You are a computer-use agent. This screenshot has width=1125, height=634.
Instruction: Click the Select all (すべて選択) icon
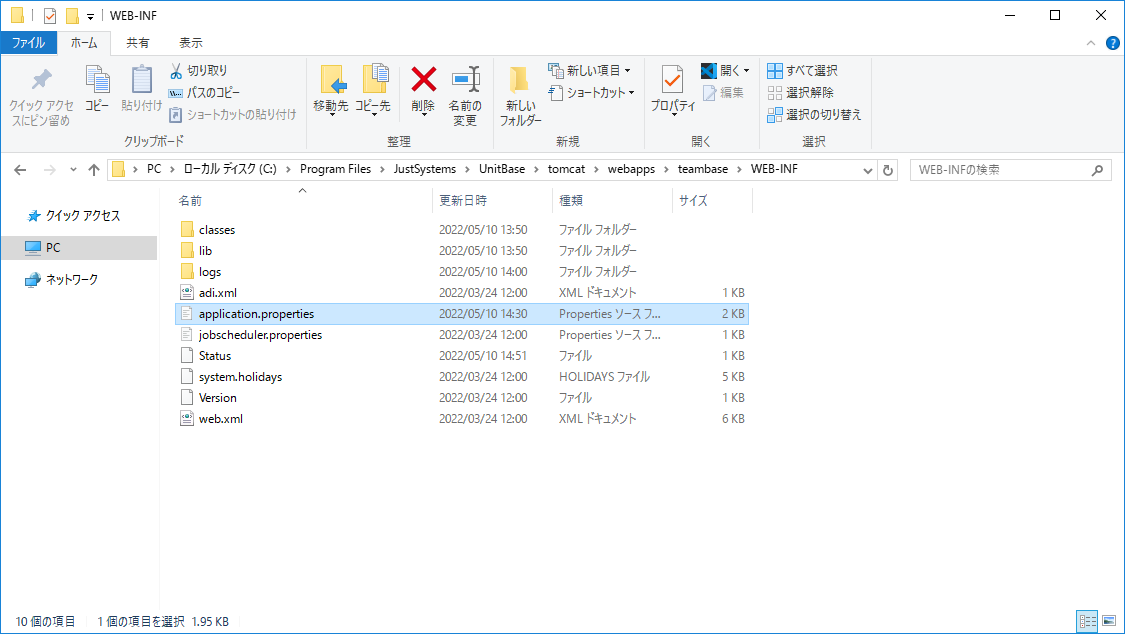[x=775, y=70]
